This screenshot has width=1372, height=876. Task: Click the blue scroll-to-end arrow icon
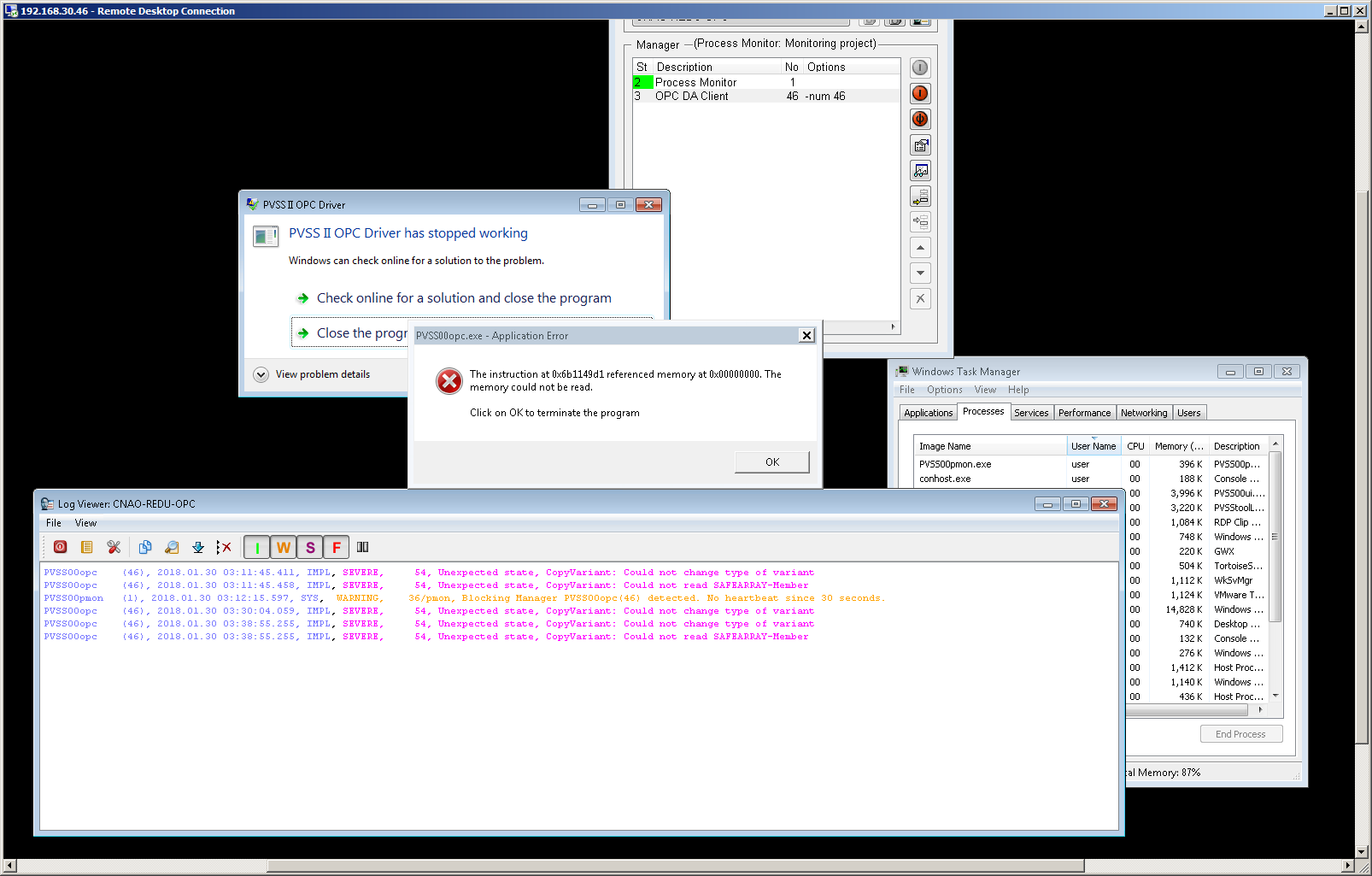198,547
